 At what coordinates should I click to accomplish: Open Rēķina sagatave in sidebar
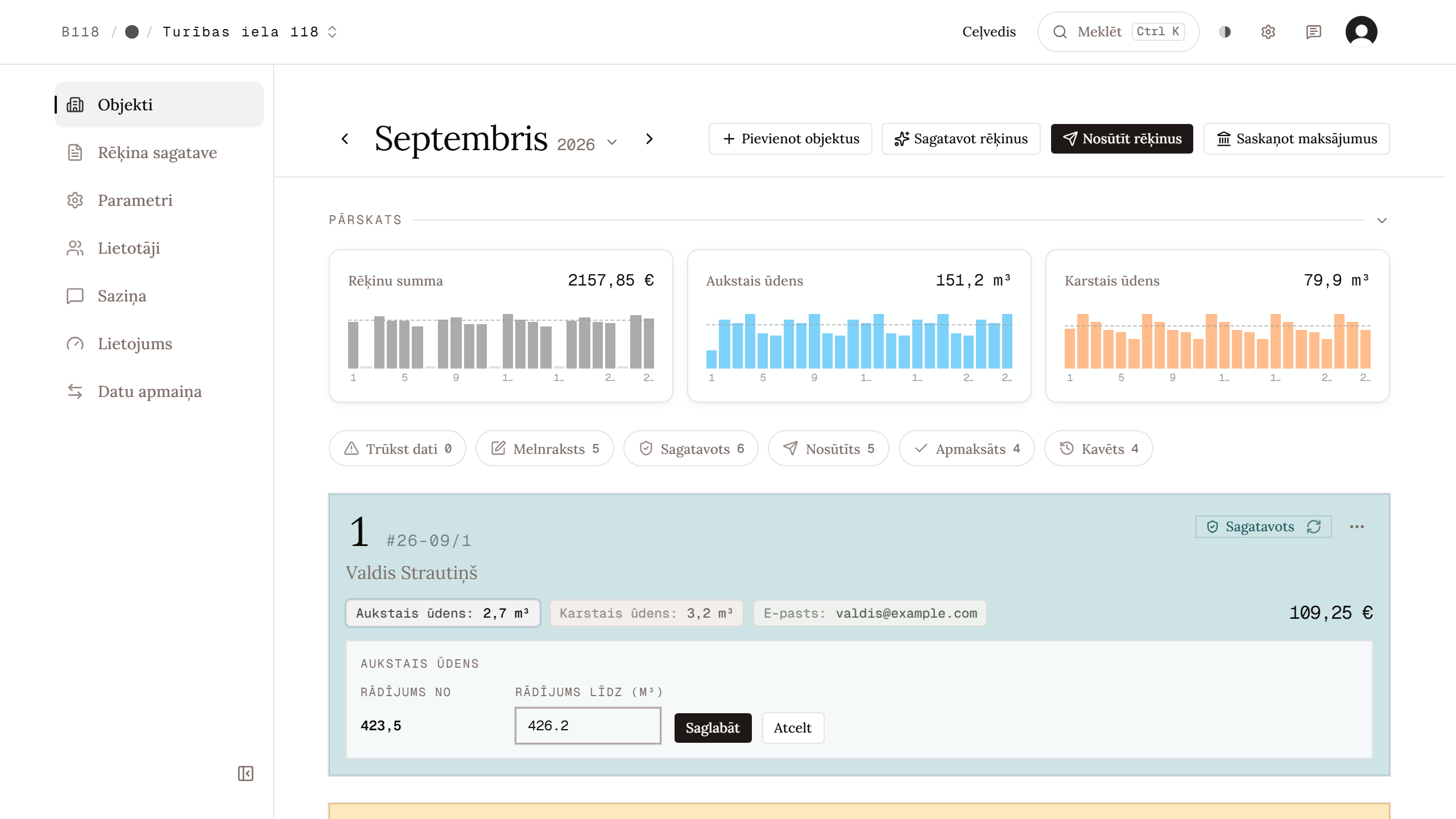click(x=159, y=152)
